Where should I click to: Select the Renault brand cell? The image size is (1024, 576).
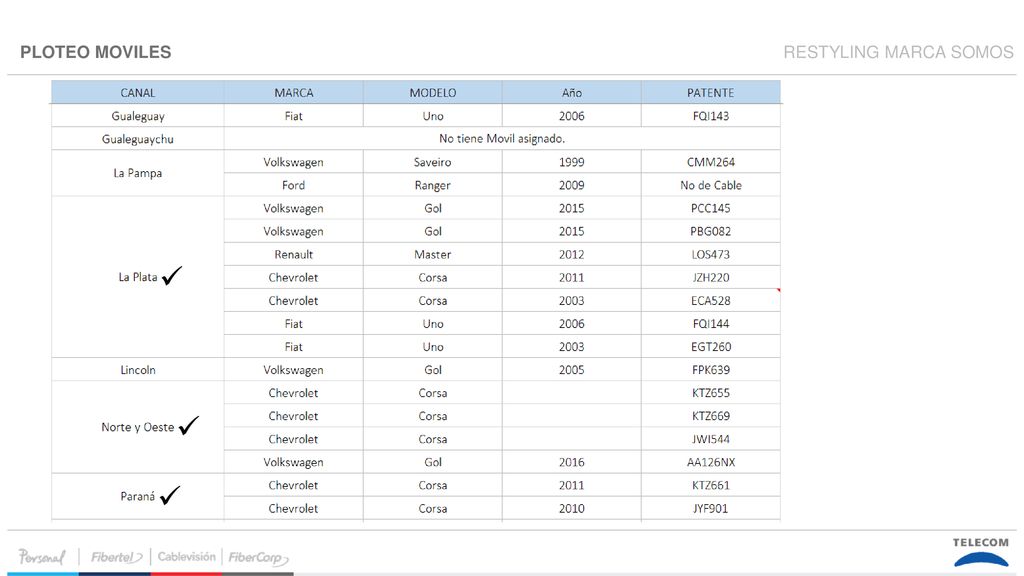[x=293, y=254]
